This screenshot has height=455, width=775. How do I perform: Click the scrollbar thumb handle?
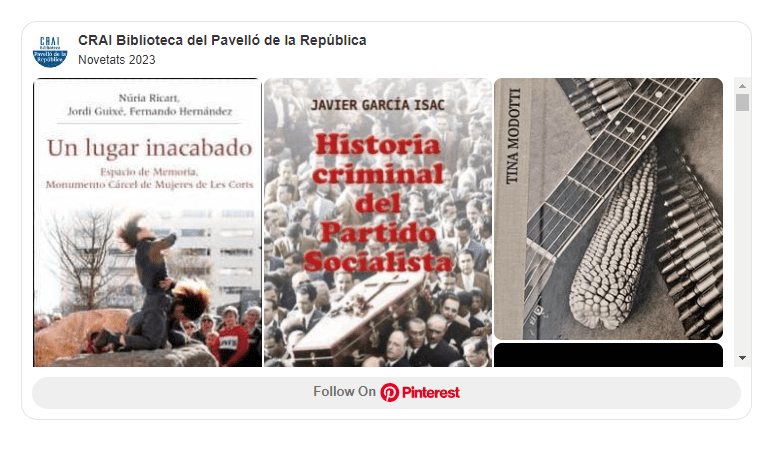tap(742, 102)
